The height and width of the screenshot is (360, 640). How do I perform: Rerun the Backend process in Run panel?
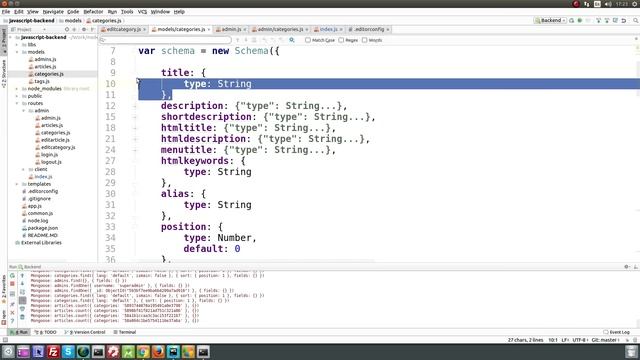[12, 276]
